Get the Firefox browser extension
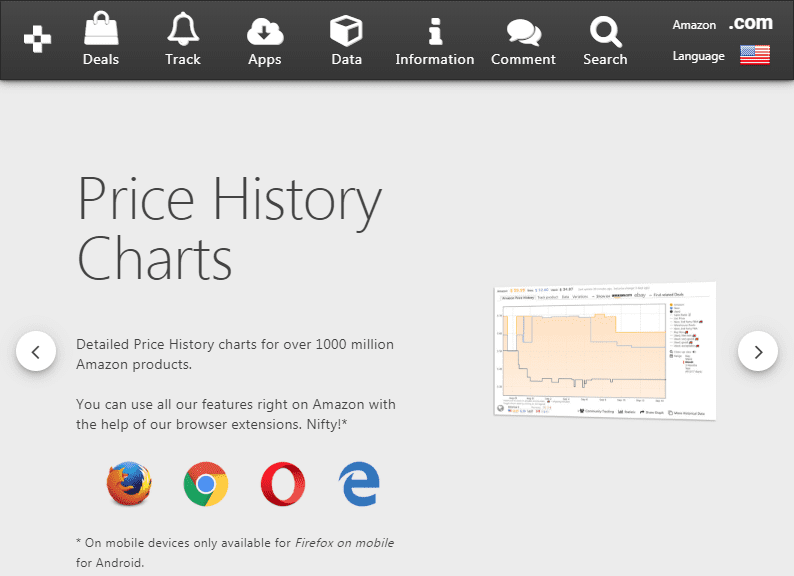This screenshot has height=576, width=794. click(130, 485)
